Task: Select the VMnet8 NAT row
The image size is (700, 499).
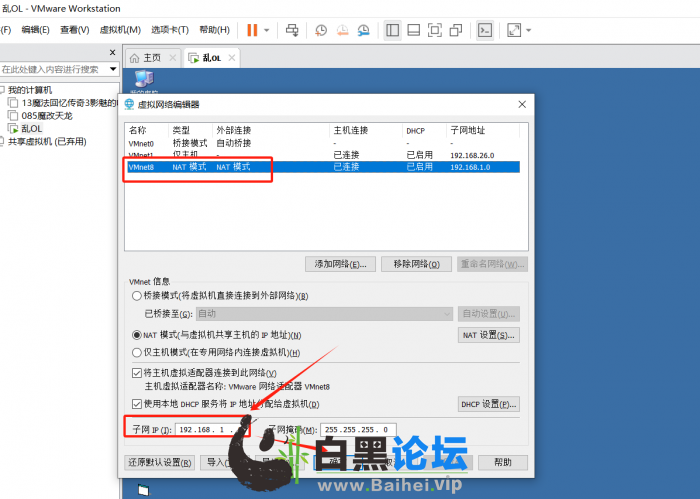Action: click(322, 167)
